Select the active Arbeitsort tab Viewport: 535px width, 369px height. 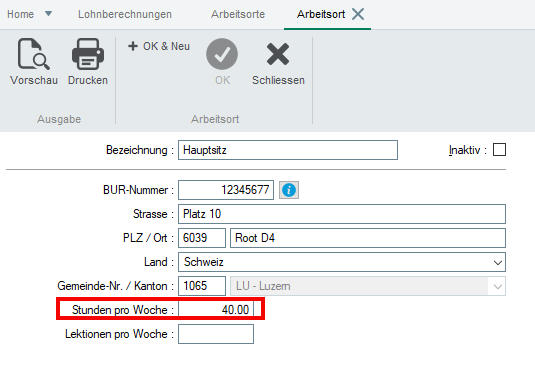click(x=321, y=14)
